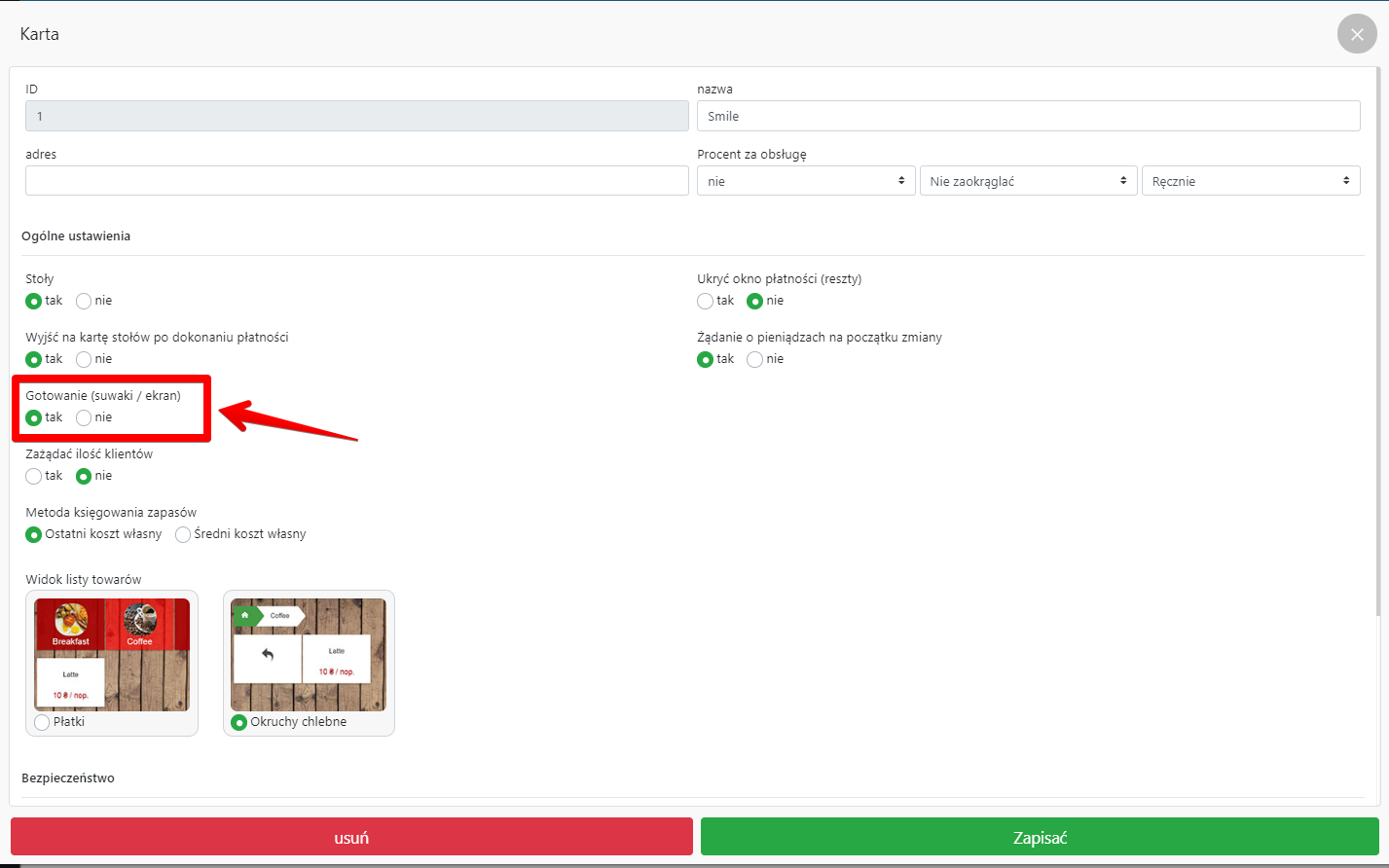Select the Okruchy chlebne view thumbnail

pyautogui.click(x=309, y=654)
